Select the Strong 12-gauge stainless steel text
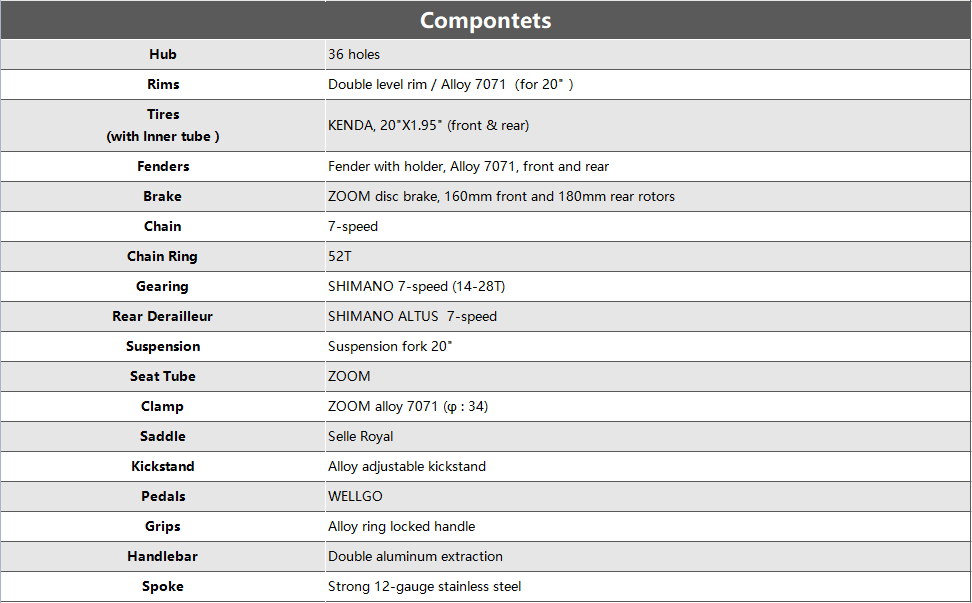Viewport: 972px width, 603px height. coord(424,586)
